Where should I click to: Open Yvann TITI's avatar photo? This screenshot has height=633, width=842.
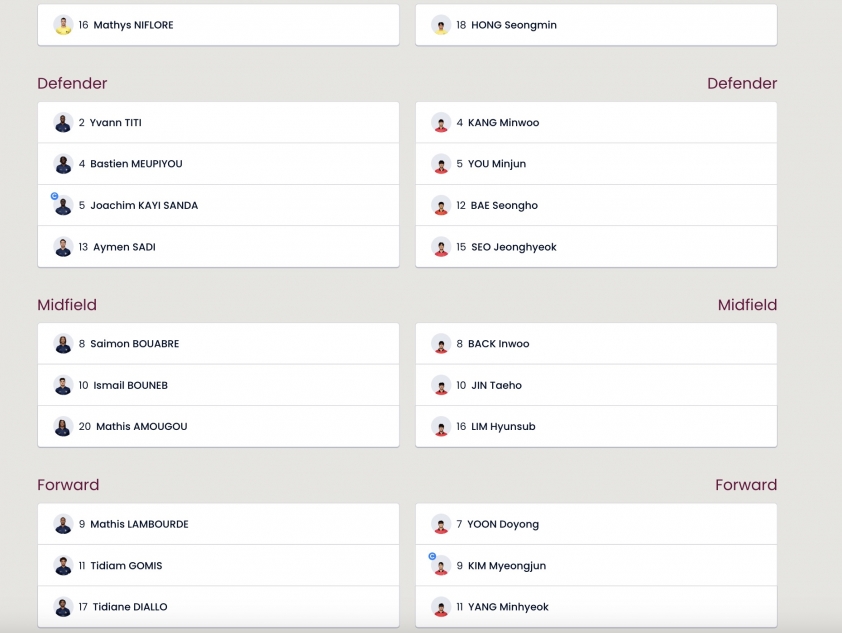tap(63, 122)
